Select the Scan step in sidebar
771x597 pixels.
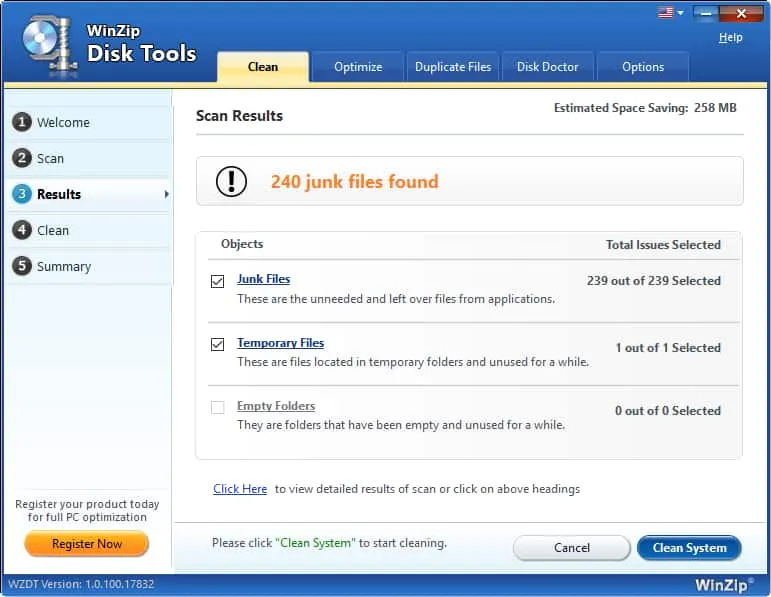click(x=89, y=158)
